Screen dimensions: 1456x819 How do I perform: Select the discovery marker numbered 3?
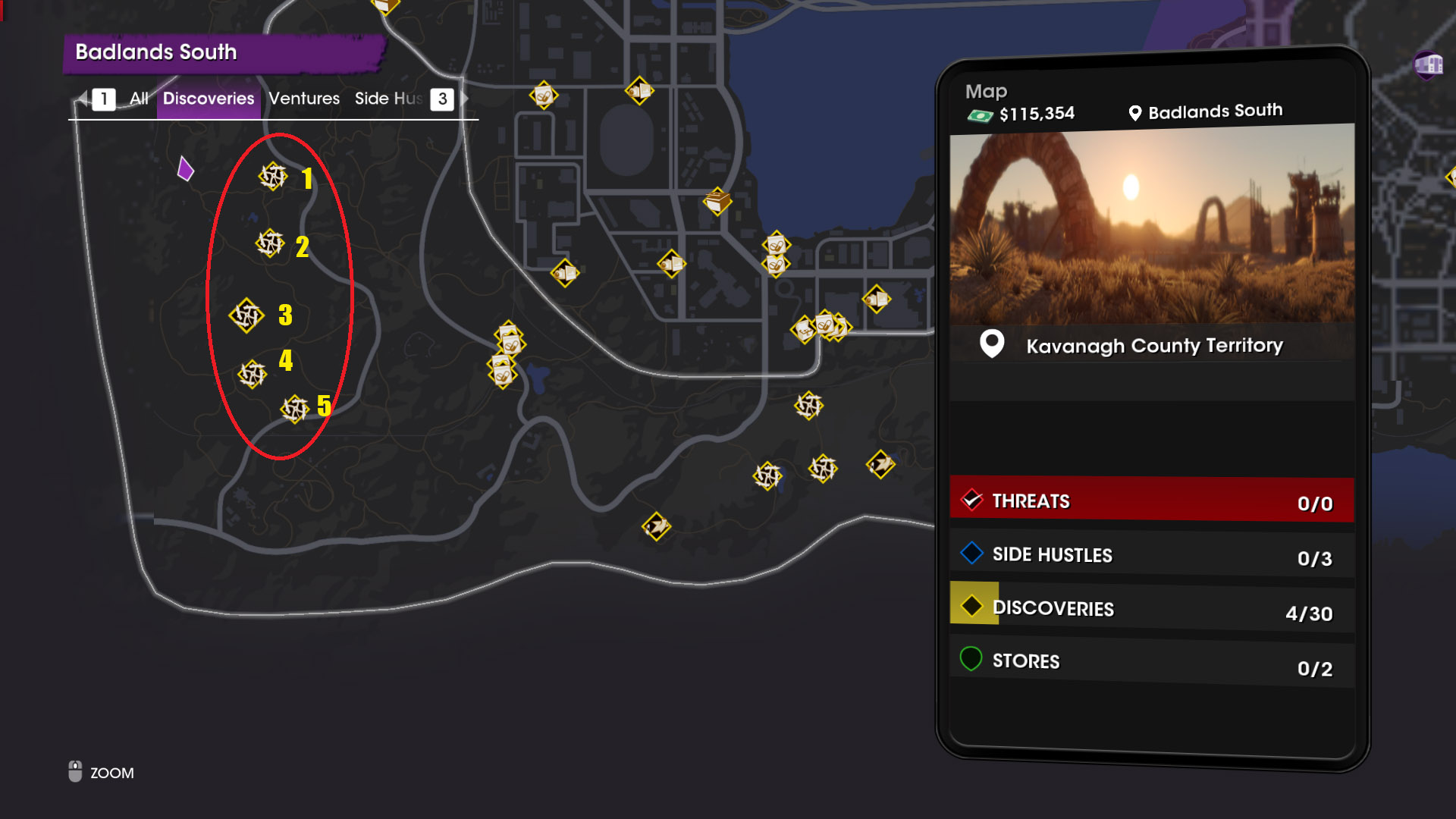pos(246,315)
